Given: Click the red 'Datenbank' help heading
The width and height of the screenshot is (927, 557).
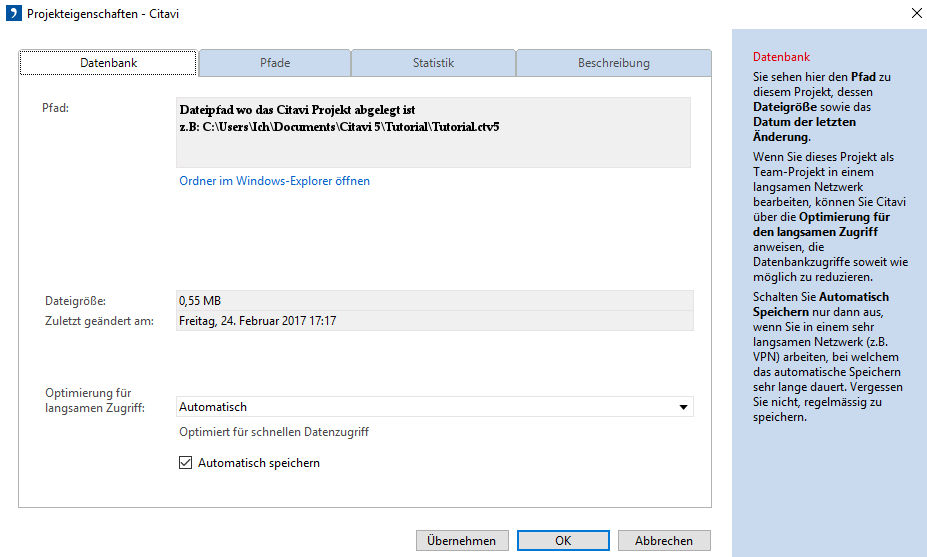Looking at the screenshot, I should [x=781, y=57].
